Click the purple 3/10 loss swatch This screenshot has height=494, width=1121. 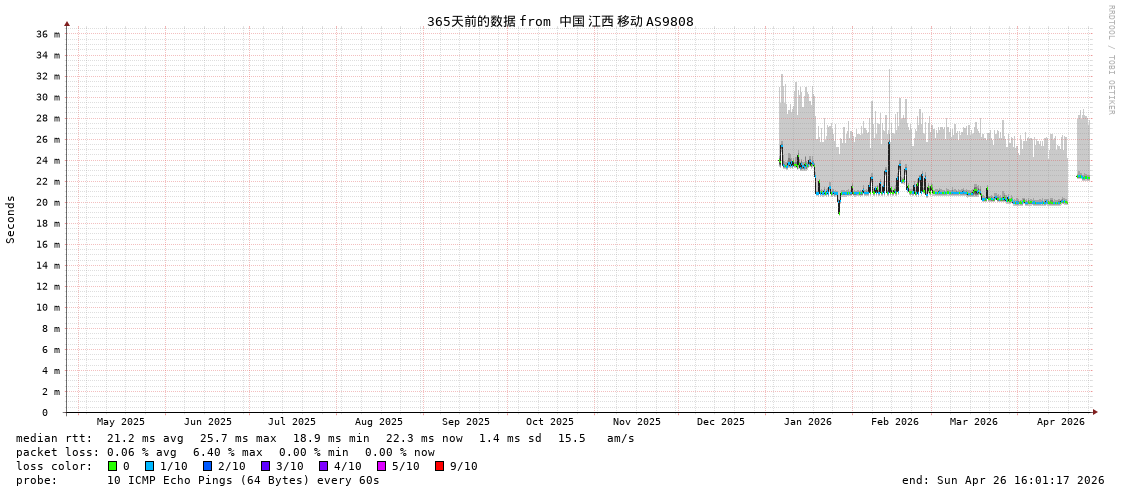click(265, 466)
